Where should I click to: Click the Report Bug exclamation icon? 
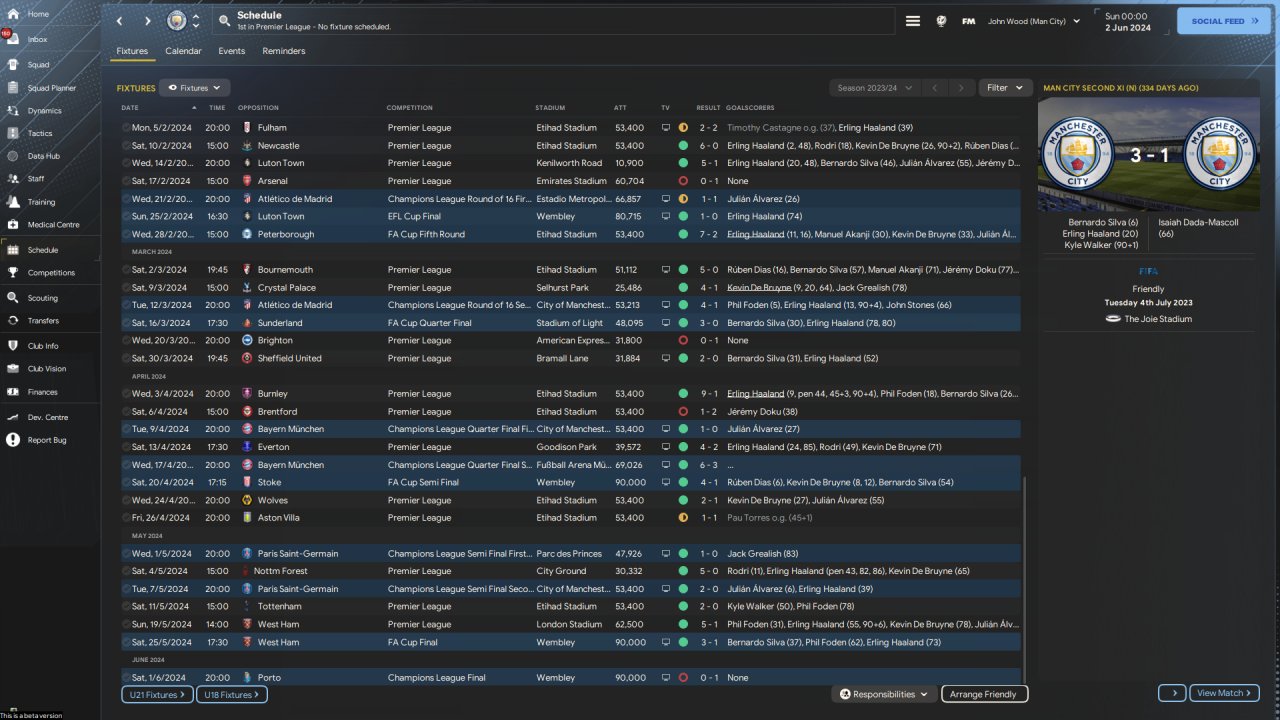(x=13, y=440)
